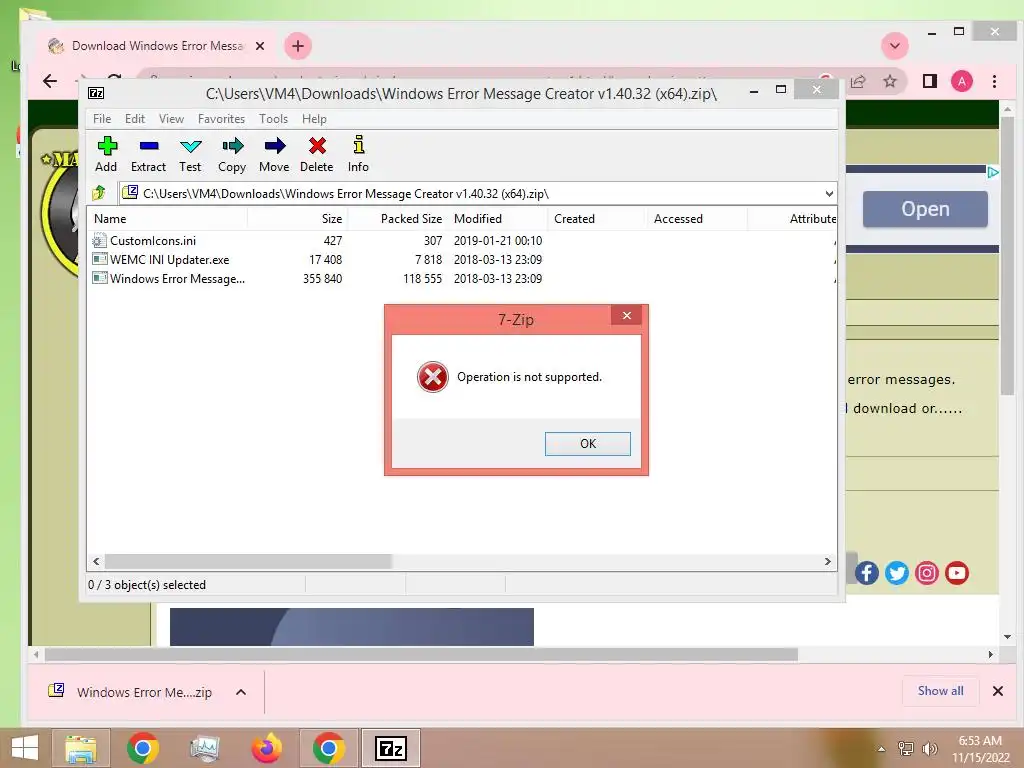
Task: Sort by Packed Size column header
Action: (x=398, y=219)
